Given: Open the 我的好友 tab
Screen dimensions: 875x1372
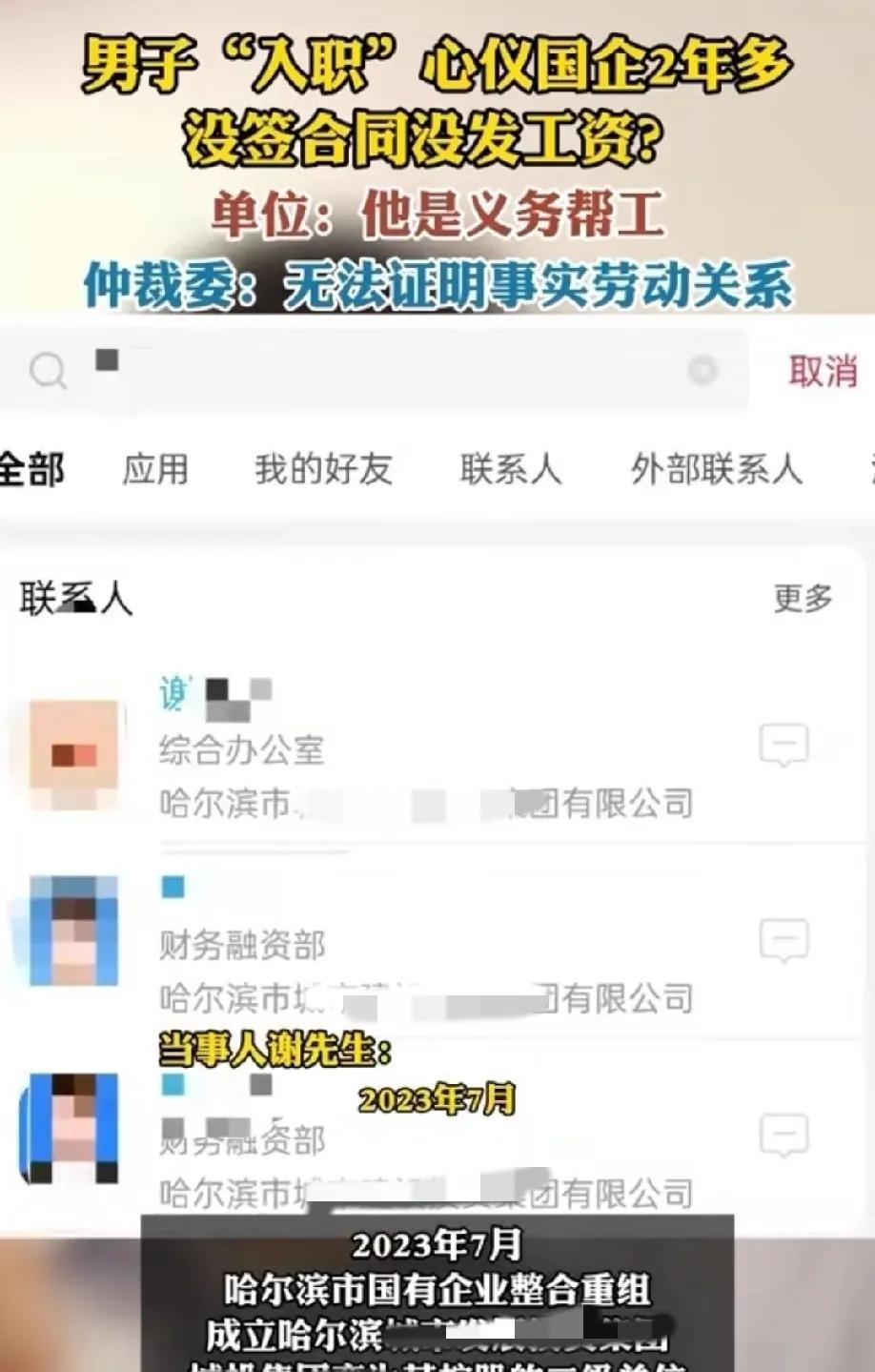Looking at the screenshot, I should click(323, 468).
